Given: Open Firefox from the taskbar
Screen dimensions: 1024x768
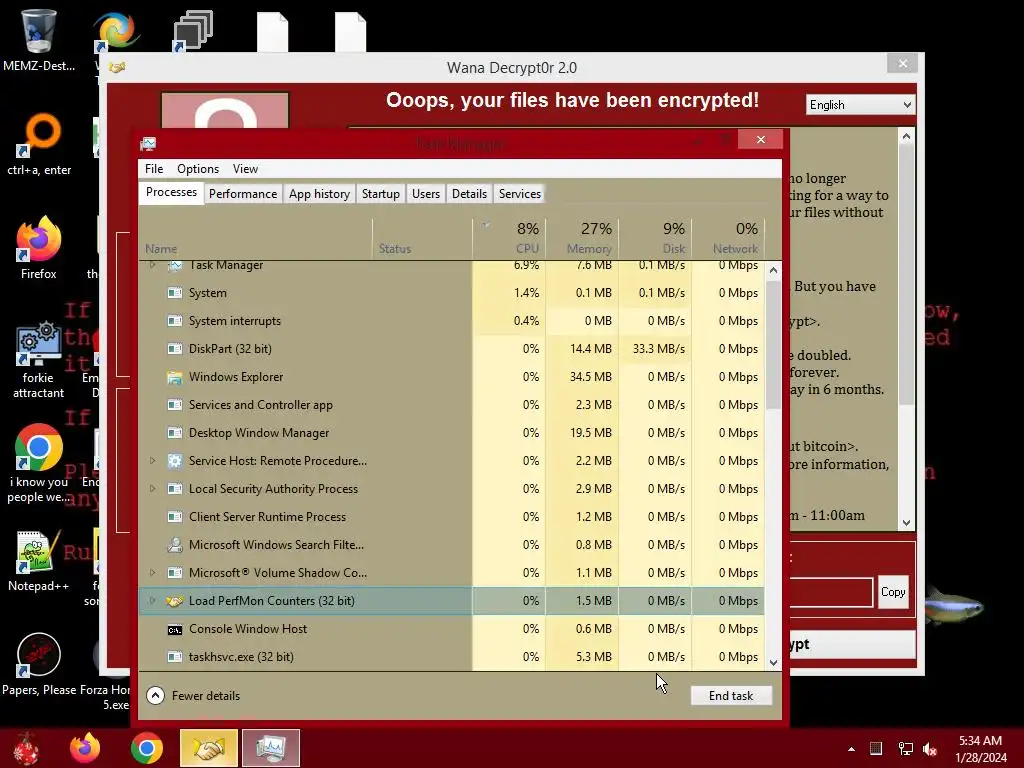Looking at the screenshot, I should coord(85,748).
